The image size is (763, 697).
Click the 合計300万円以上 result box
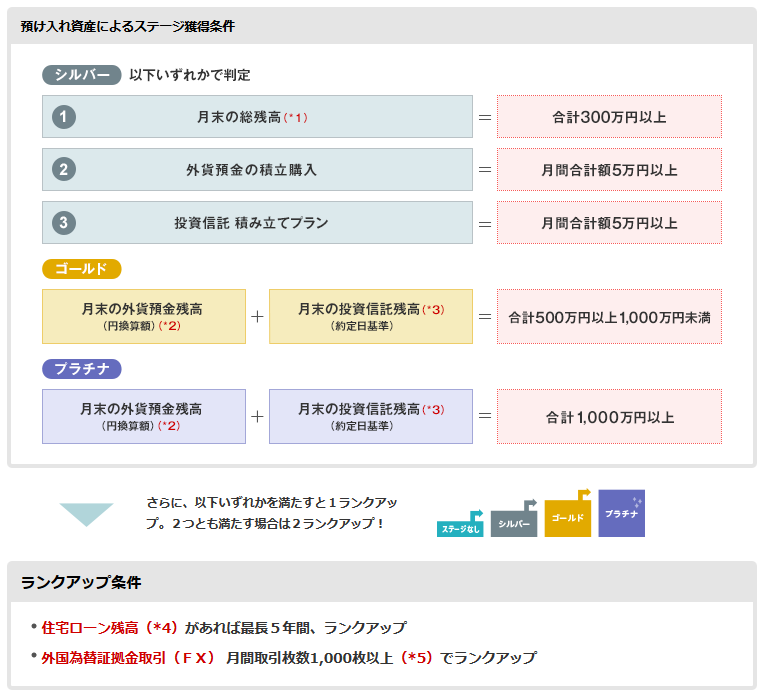609,117
